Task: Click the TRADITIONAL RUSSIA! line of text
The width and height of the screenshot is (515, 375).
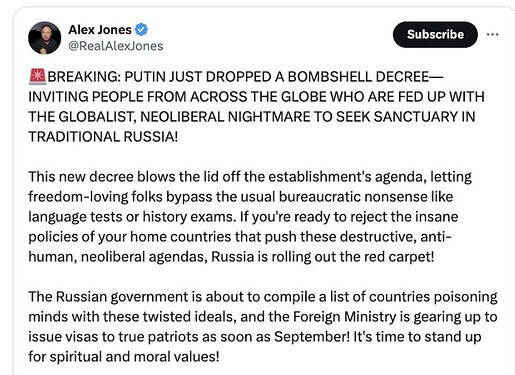Action: click(x=103, y=137)
